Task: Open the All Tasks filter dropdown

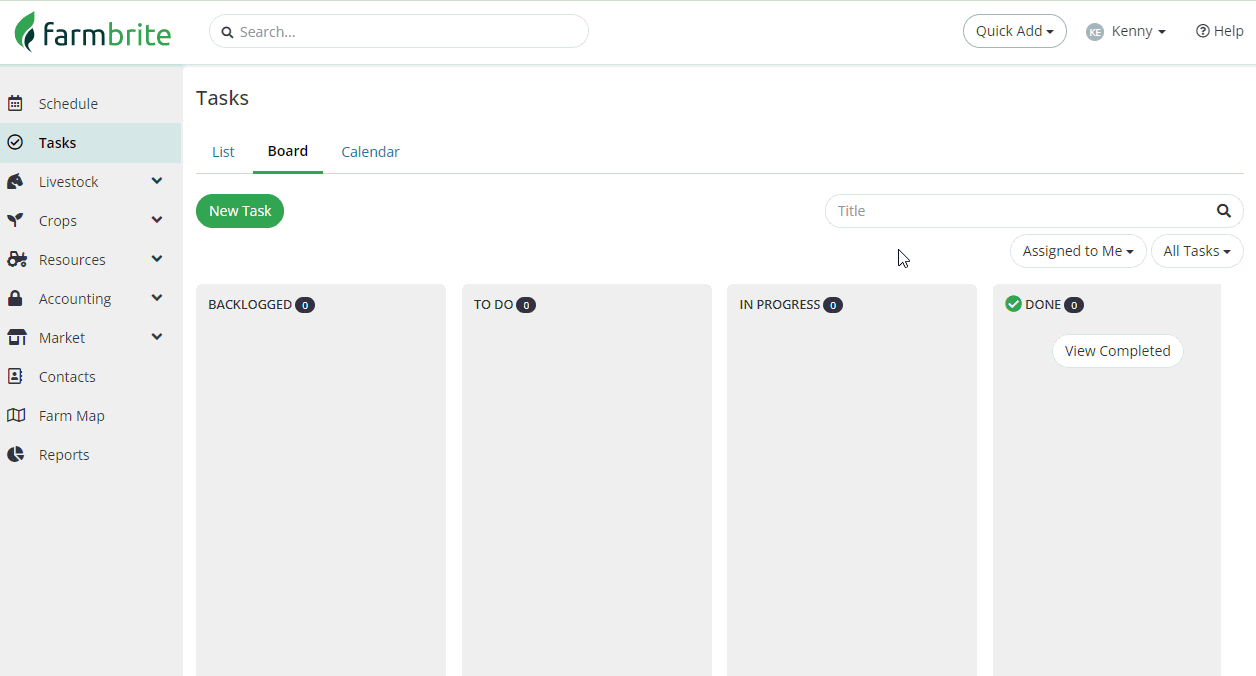Action: pyautogui.click(x=1197, y=251)
